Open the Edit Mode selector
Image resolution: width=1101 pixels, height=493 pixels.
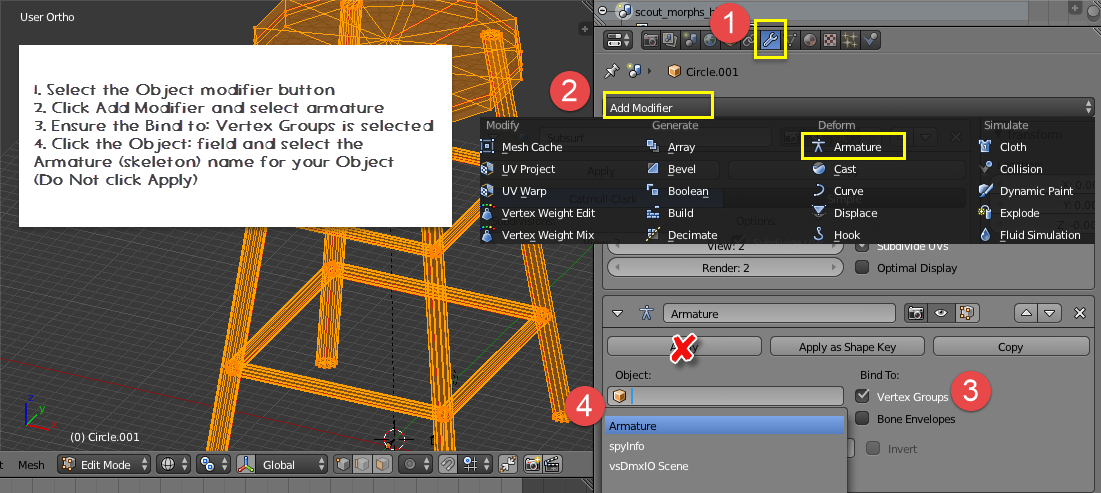(104, 464)
